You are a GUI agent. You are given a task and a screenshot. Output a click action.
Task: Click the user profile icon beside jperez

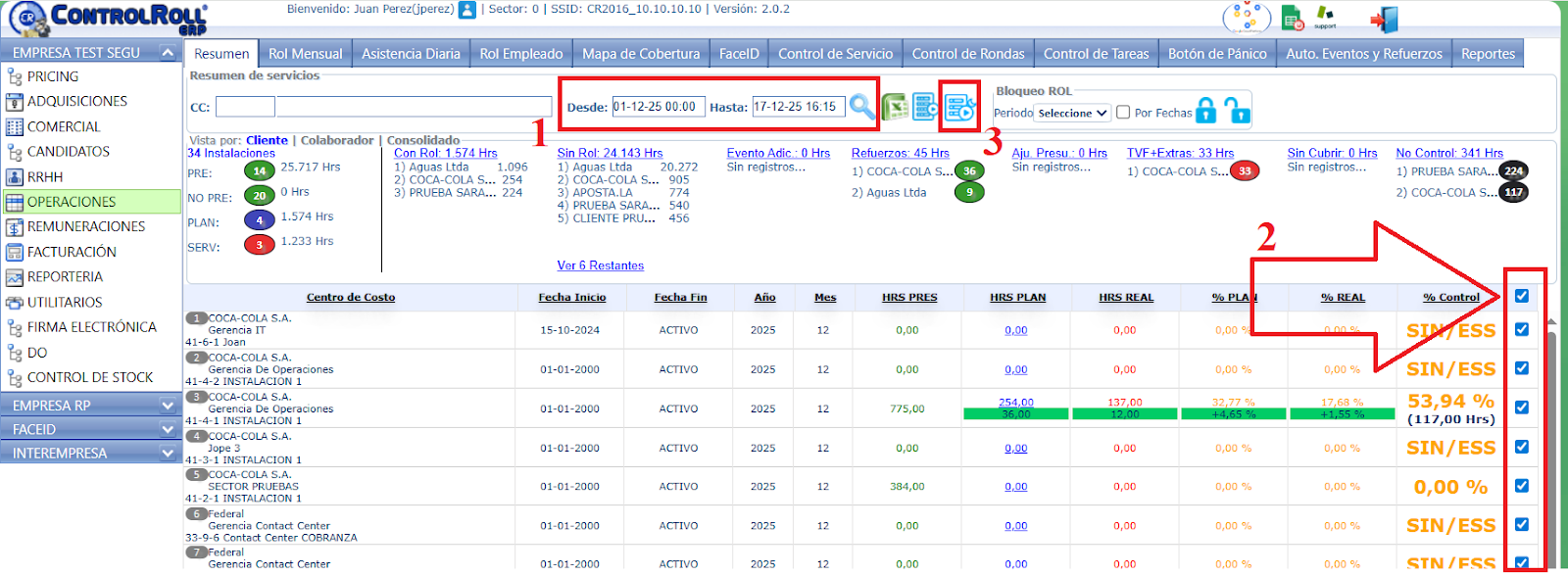click(467, 10)
